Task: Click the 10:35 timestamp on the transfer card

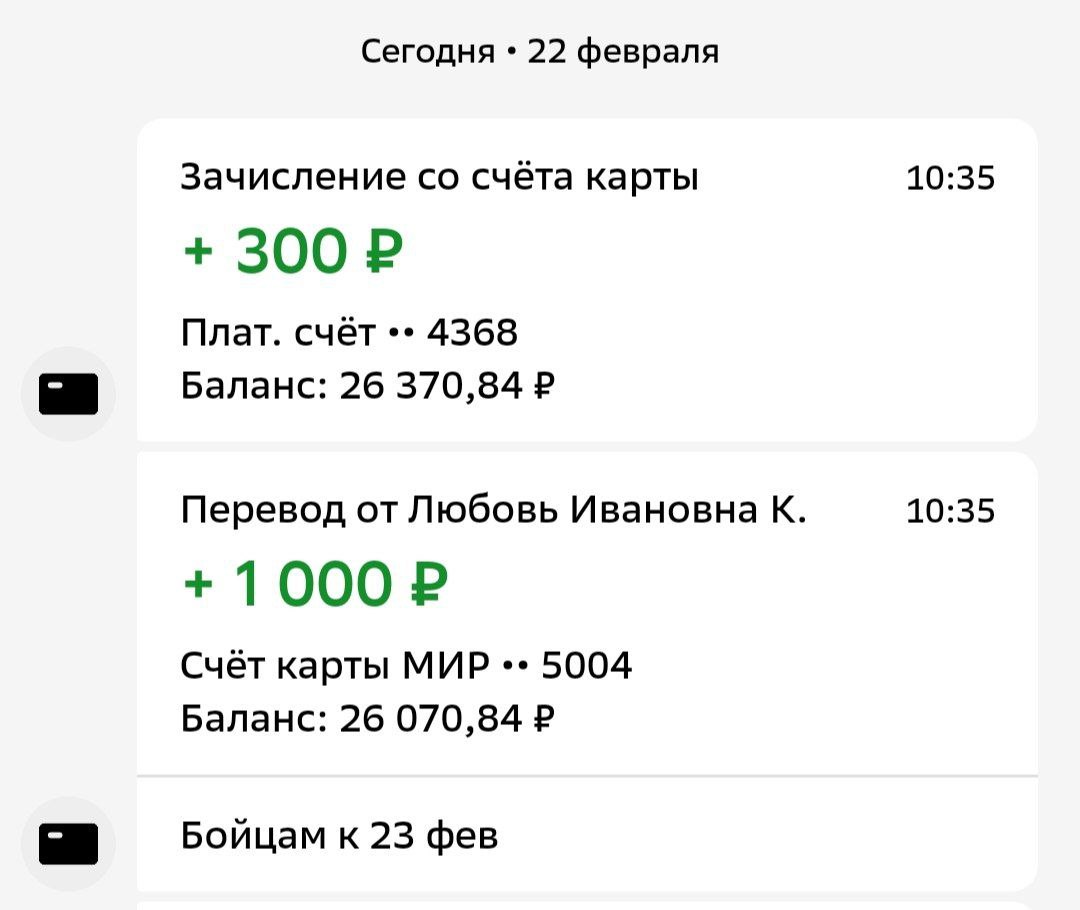Action: 950,512
